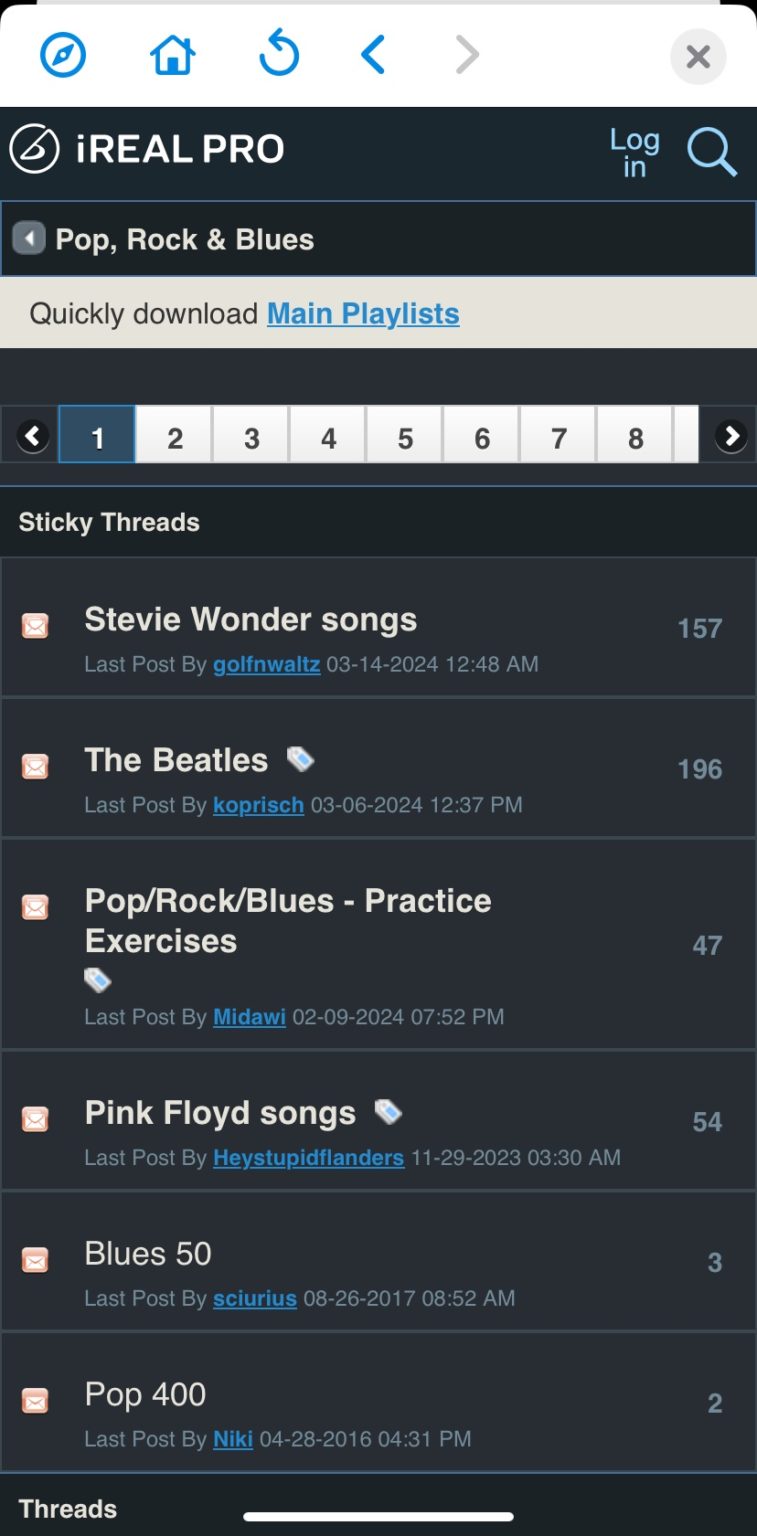Show next page numbers with right arrow

coord(731,436)
